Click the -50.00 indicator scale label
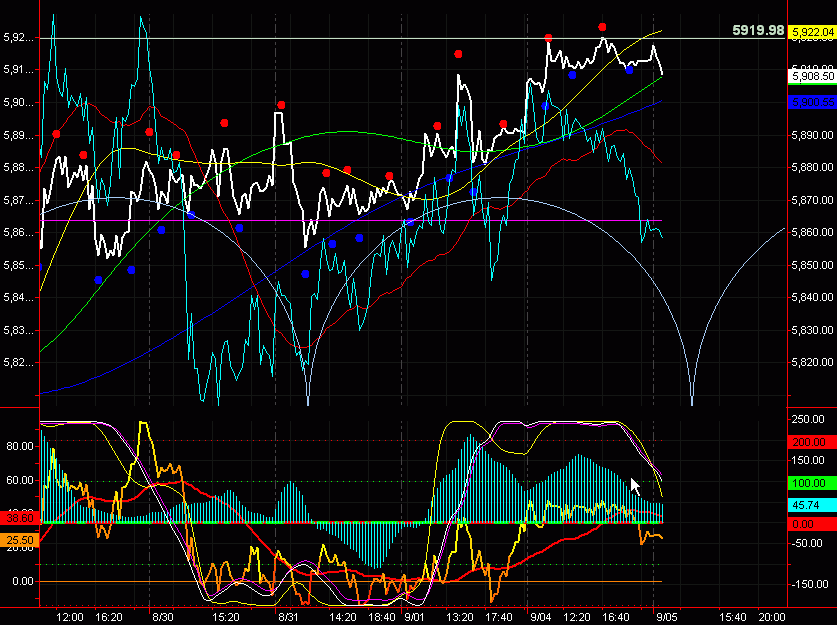The image size is (837, 625). pos(808,543)
